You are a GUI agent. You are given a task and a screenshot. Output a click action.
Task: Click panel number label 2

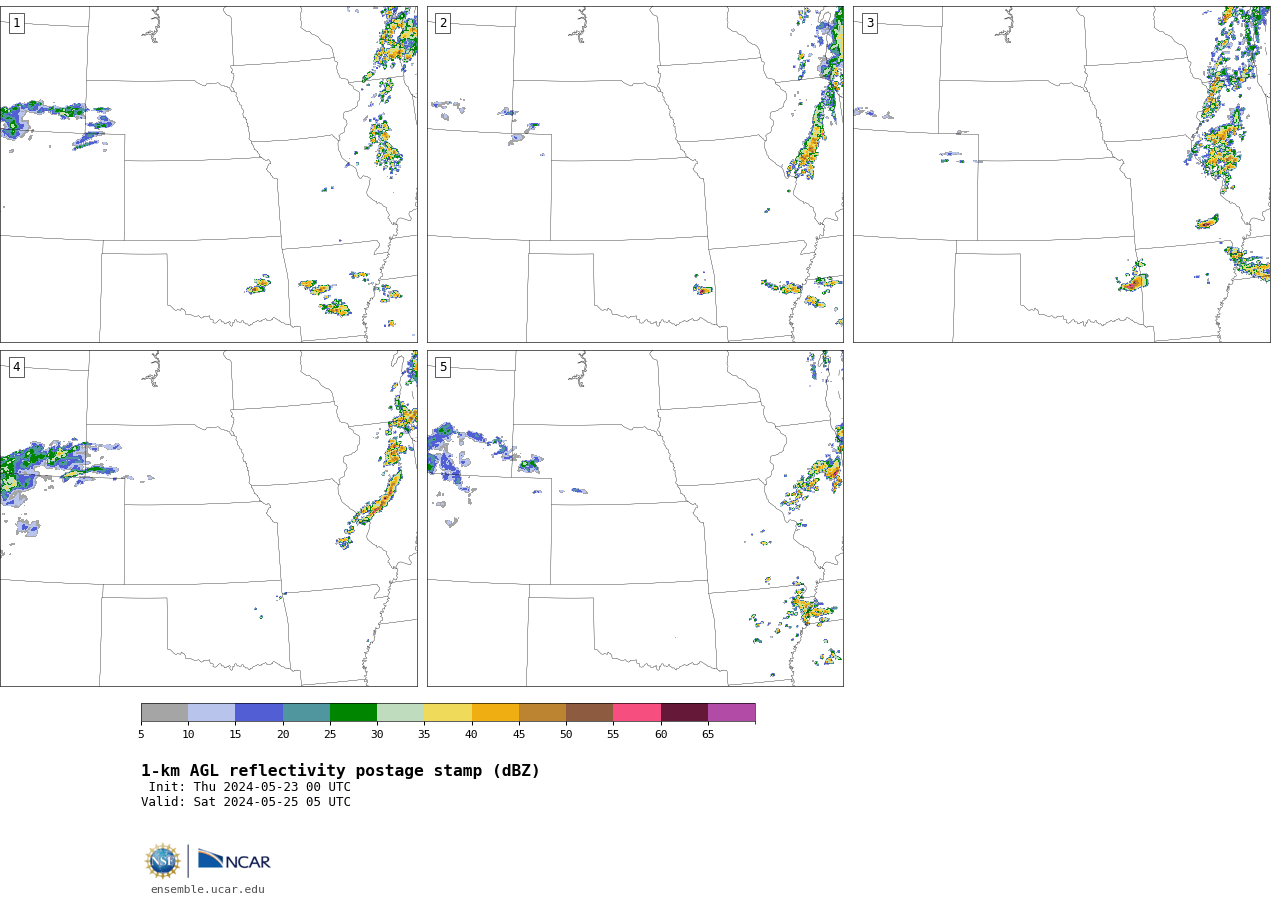[443, 23]
